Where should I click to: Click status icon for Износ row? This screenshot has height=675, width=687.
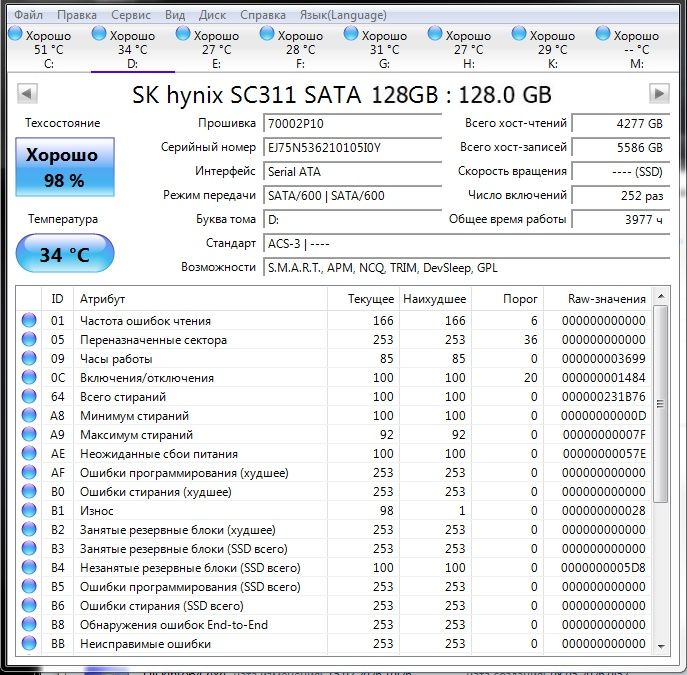click(29, 510)
